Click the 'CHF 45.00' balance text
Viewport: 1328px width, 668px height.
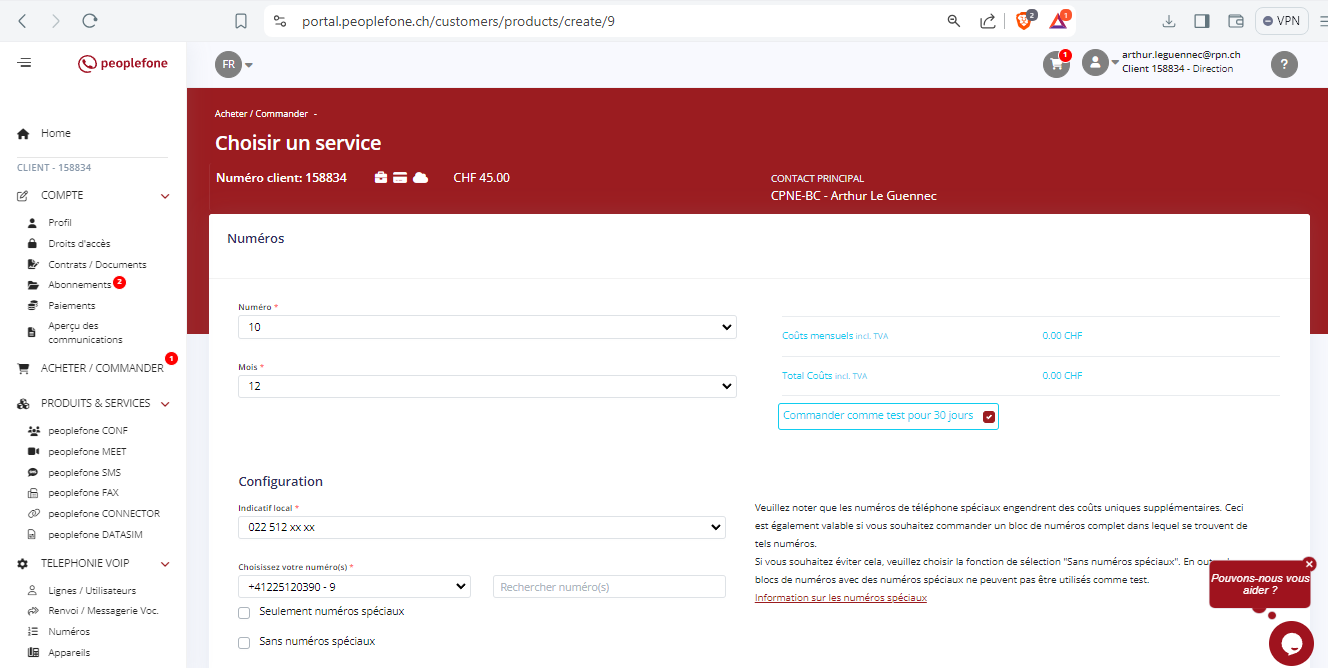[x=481, y=178]
